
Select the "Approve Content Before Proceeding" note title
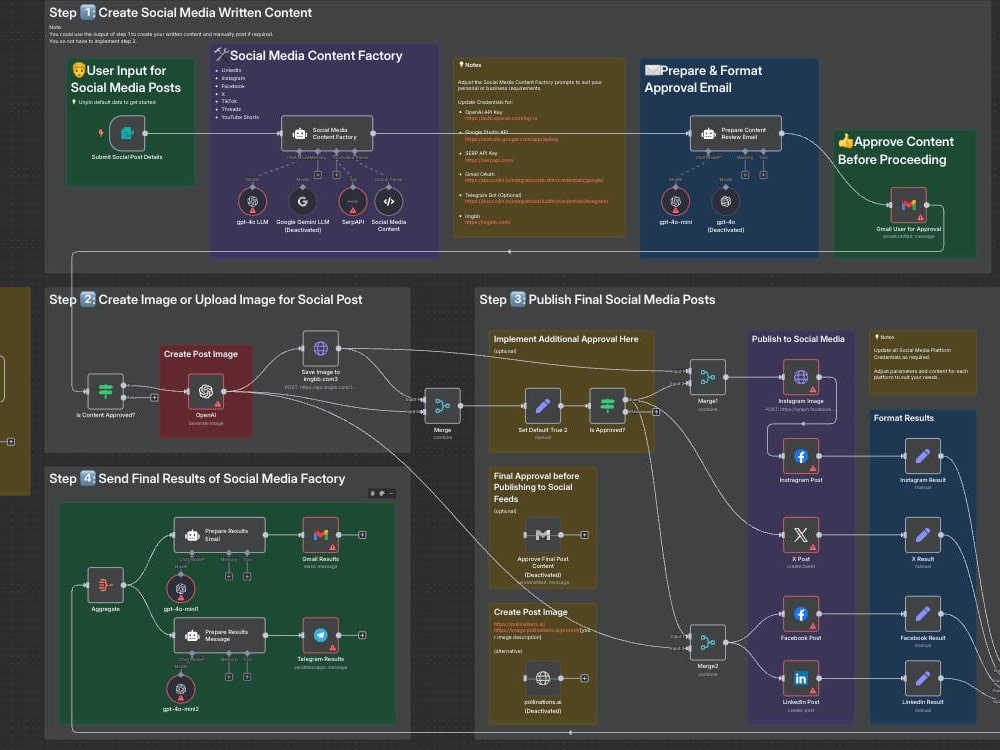click(895, 151)
